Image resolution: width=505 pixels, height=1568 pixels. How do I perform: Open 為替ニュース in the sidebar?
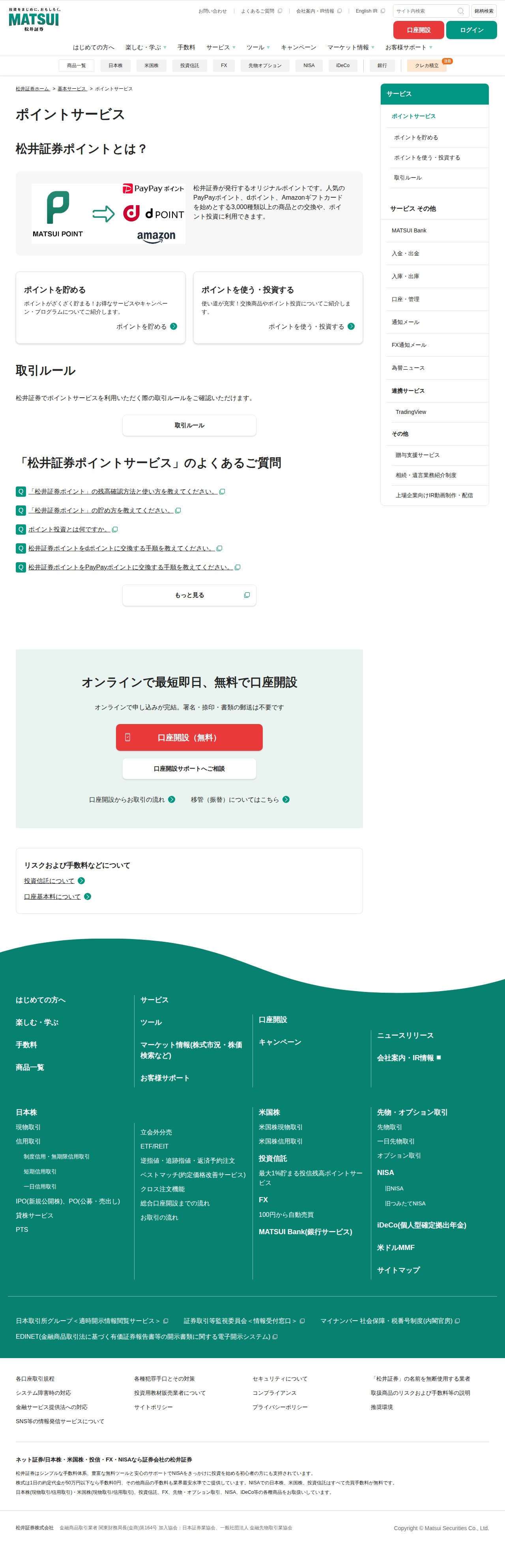pos(408,368)
